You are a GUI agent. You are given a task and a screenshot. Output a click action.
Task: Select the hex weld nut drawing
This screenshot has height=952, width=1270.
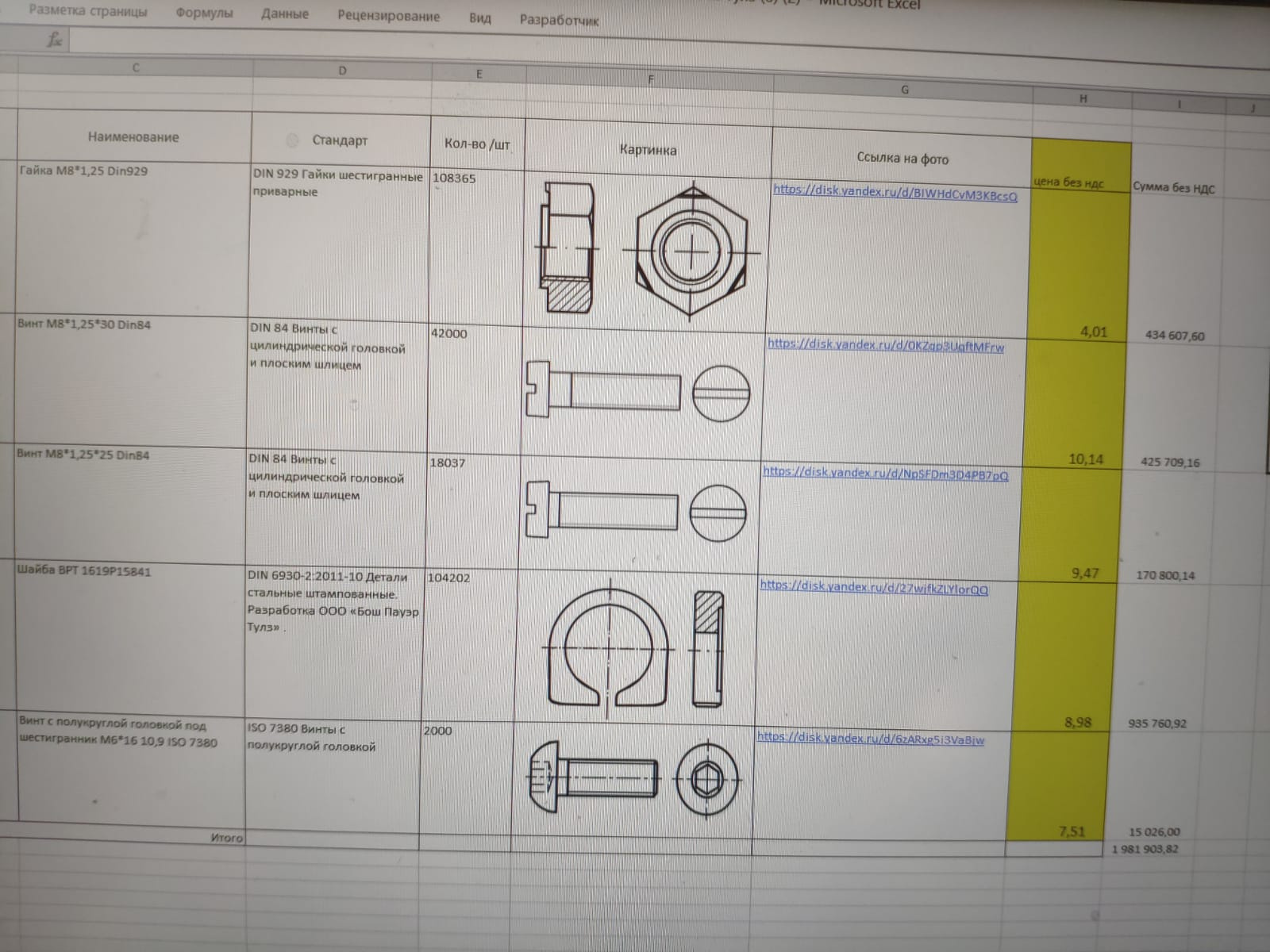648,251
